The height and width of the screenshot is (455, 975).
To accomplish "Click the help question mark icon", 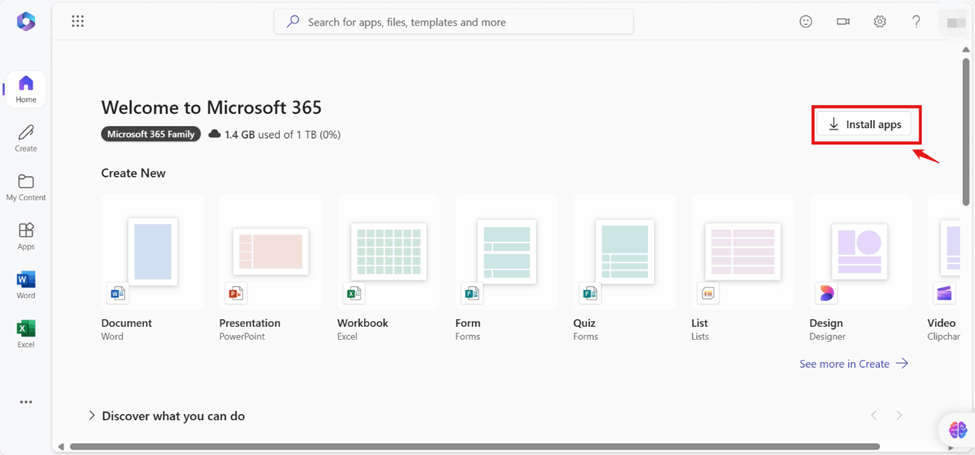I will pos(916,22).
